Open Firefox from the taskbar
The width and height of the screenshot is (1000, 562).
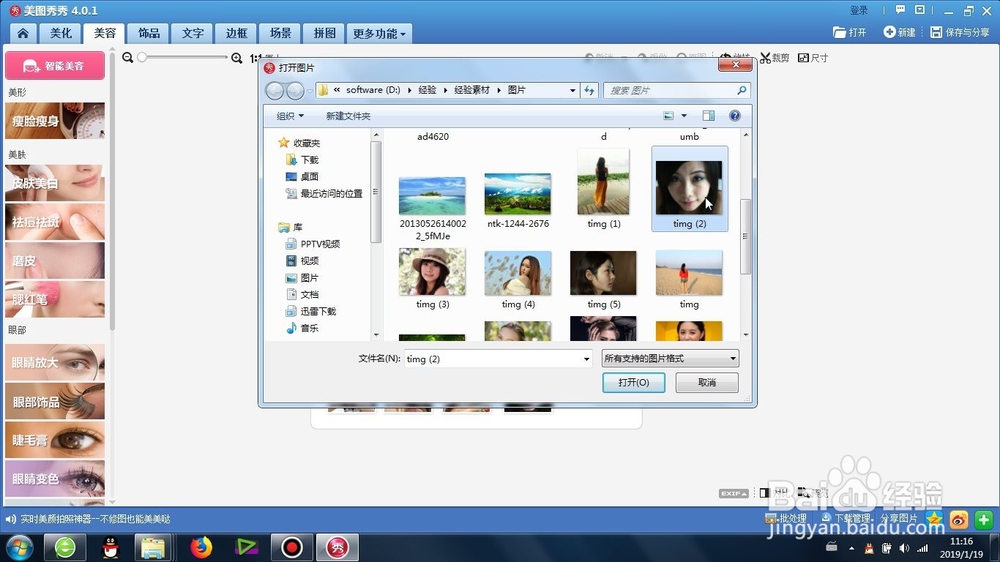[200, 547]
